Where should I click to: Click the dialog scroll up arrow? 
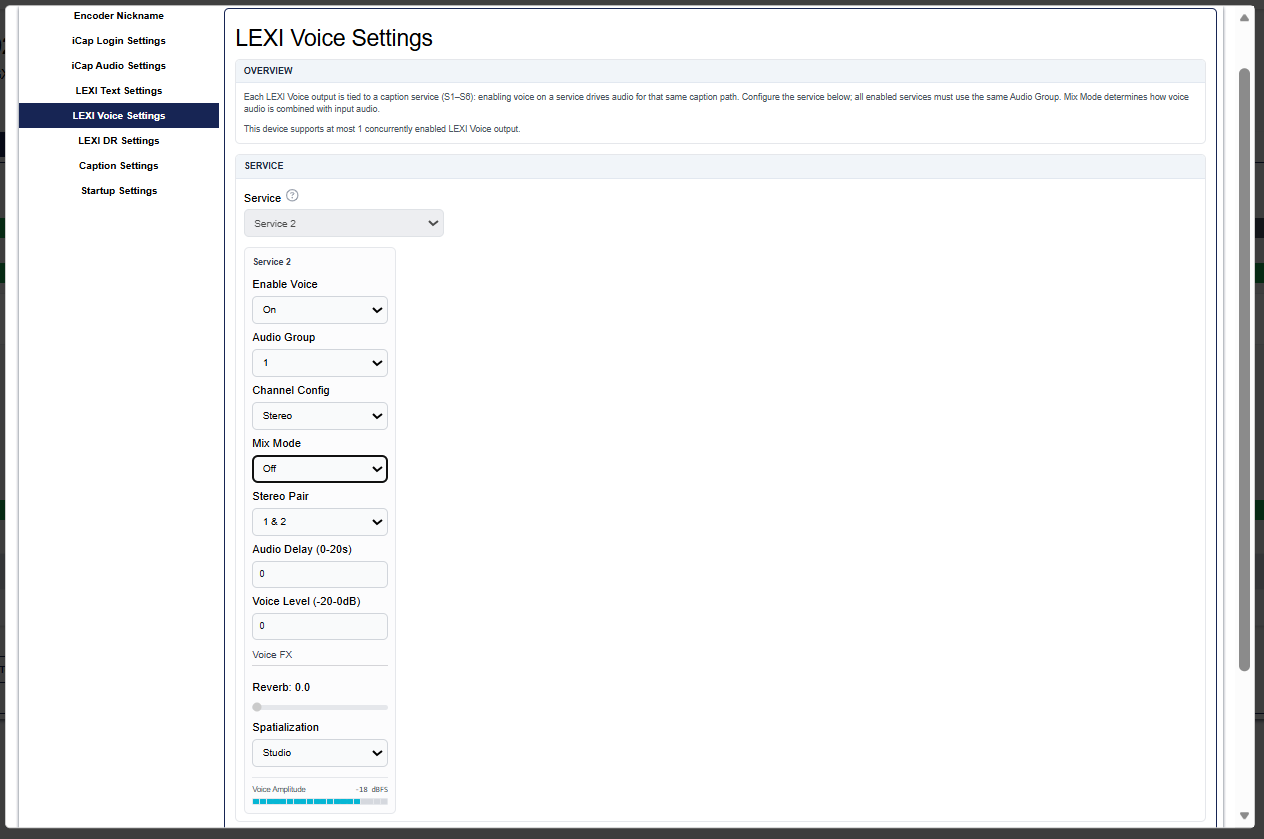pos(1245,17)
